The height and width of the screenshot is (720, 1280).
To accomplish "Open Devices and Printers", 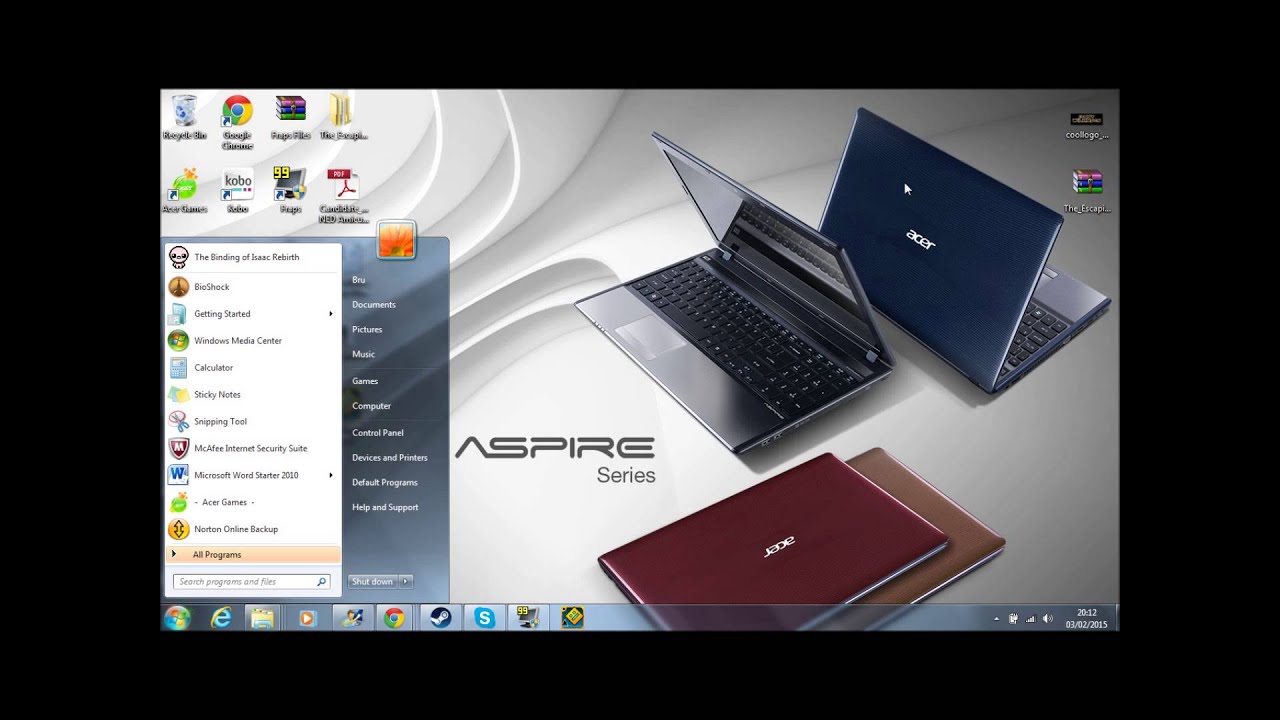I will (x=390, y=458).
